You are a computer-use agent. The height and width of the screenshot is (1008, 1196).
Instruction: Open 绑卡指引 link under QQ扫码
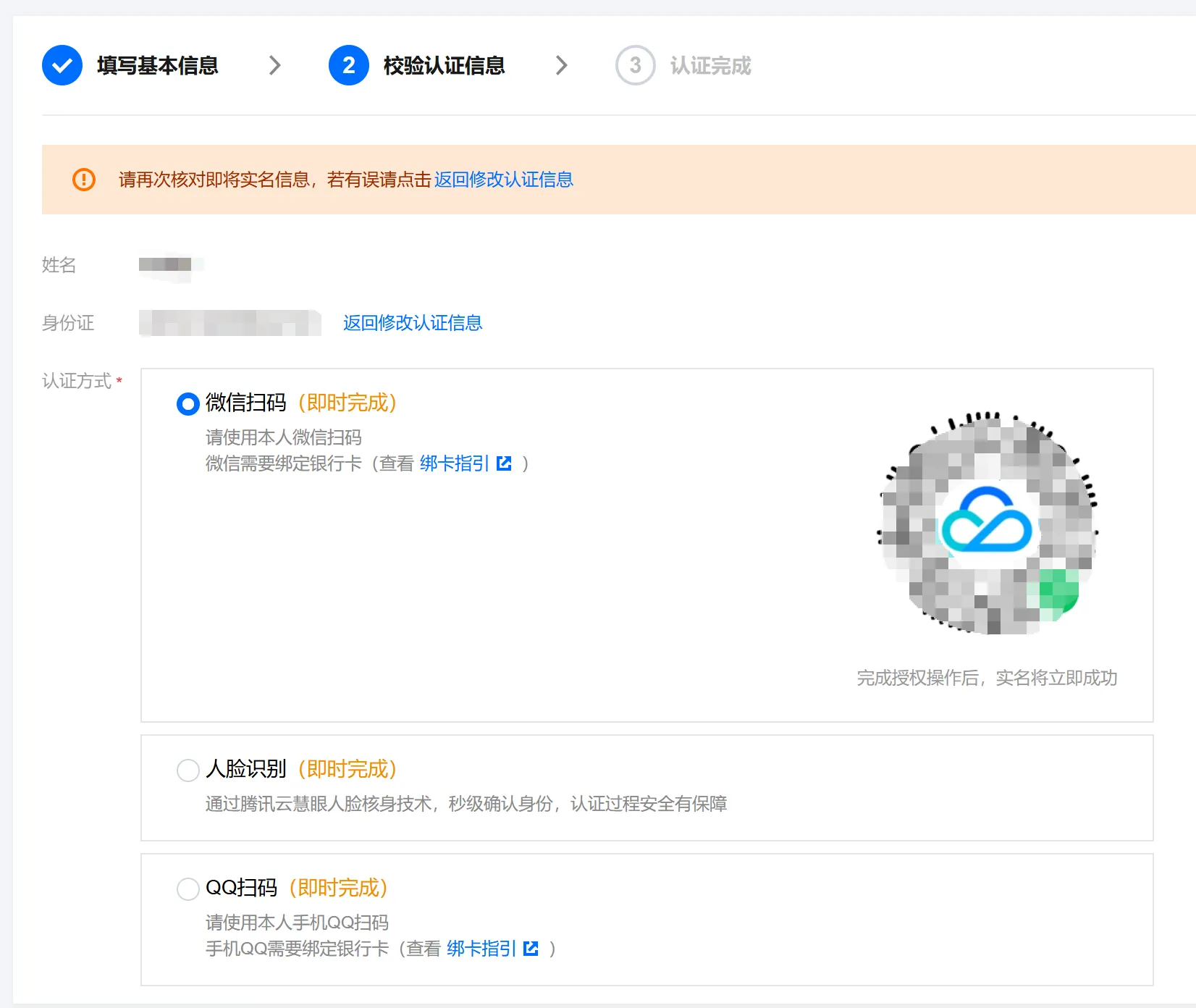pyautogui.click(x=481, y=949)
